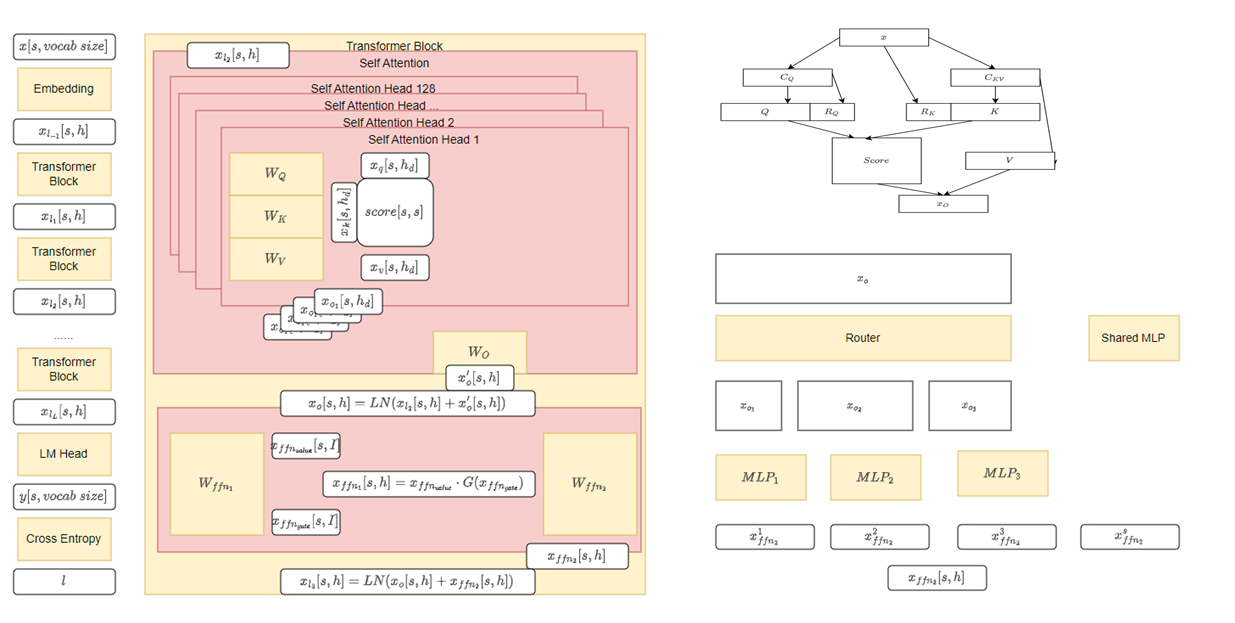Select the MLP_1 block
Viewport: 1235px width, 623px height.
(760, 478)
